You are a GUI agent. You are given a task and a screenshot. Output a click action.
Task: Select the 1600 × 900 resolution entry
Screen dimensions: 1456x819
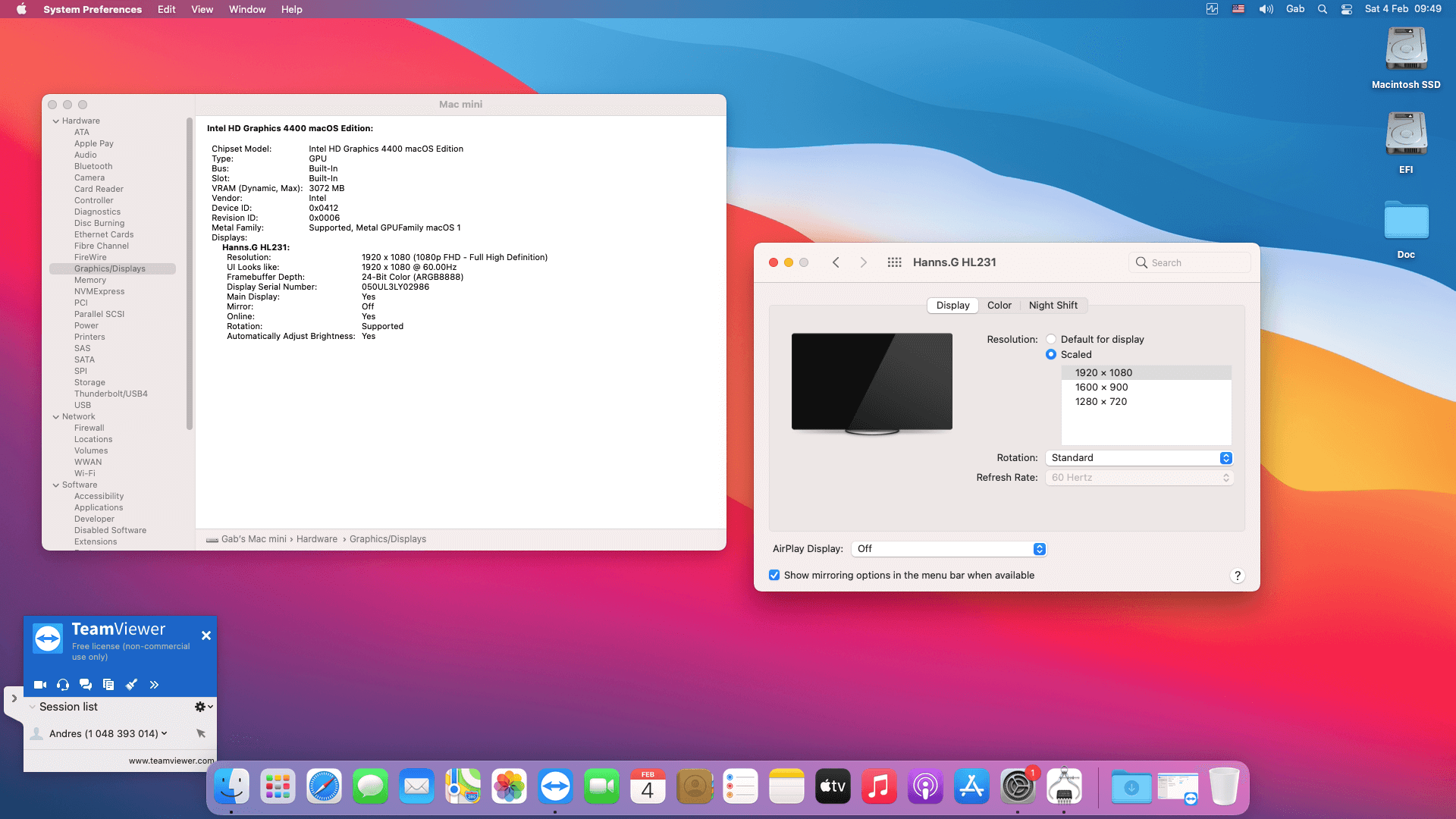pyautogui.click(x=1100, y=387)
